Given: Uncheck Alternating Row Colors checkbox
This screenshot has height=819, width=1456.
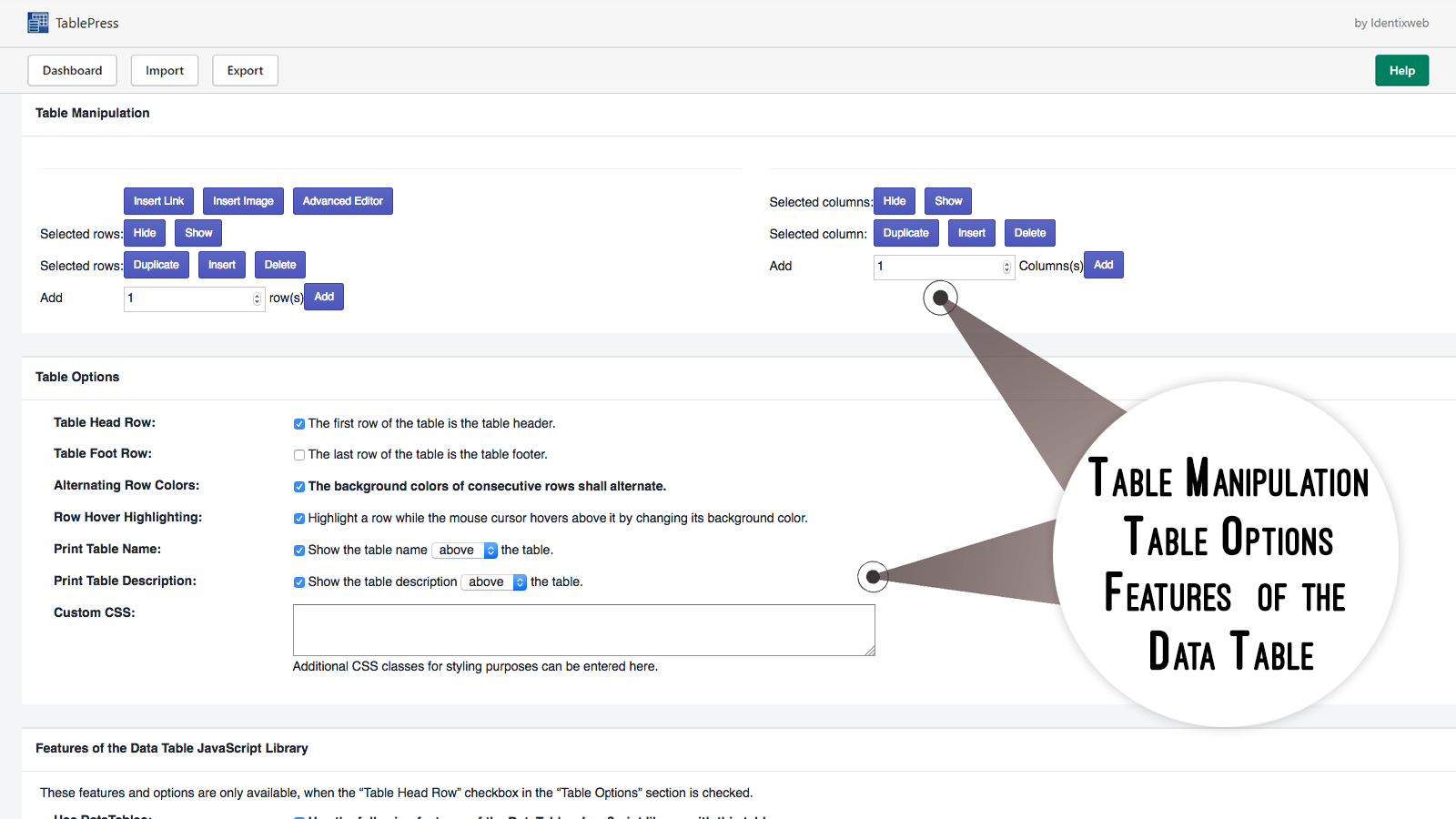Looking at the screenshot, I should point(298,487).
